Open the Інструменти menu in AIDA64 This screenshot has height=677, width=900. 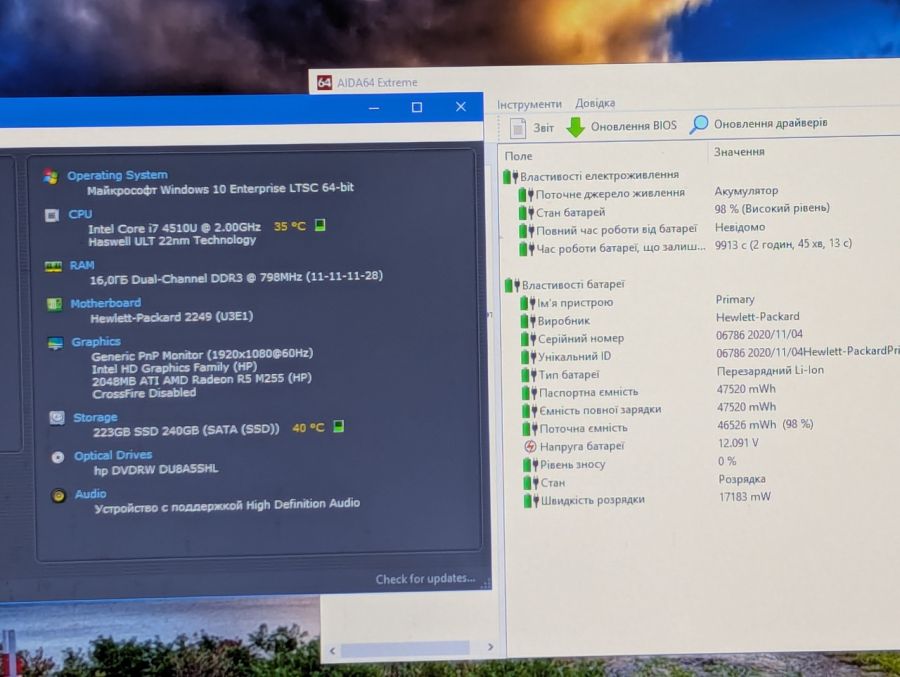coord(529,104)
